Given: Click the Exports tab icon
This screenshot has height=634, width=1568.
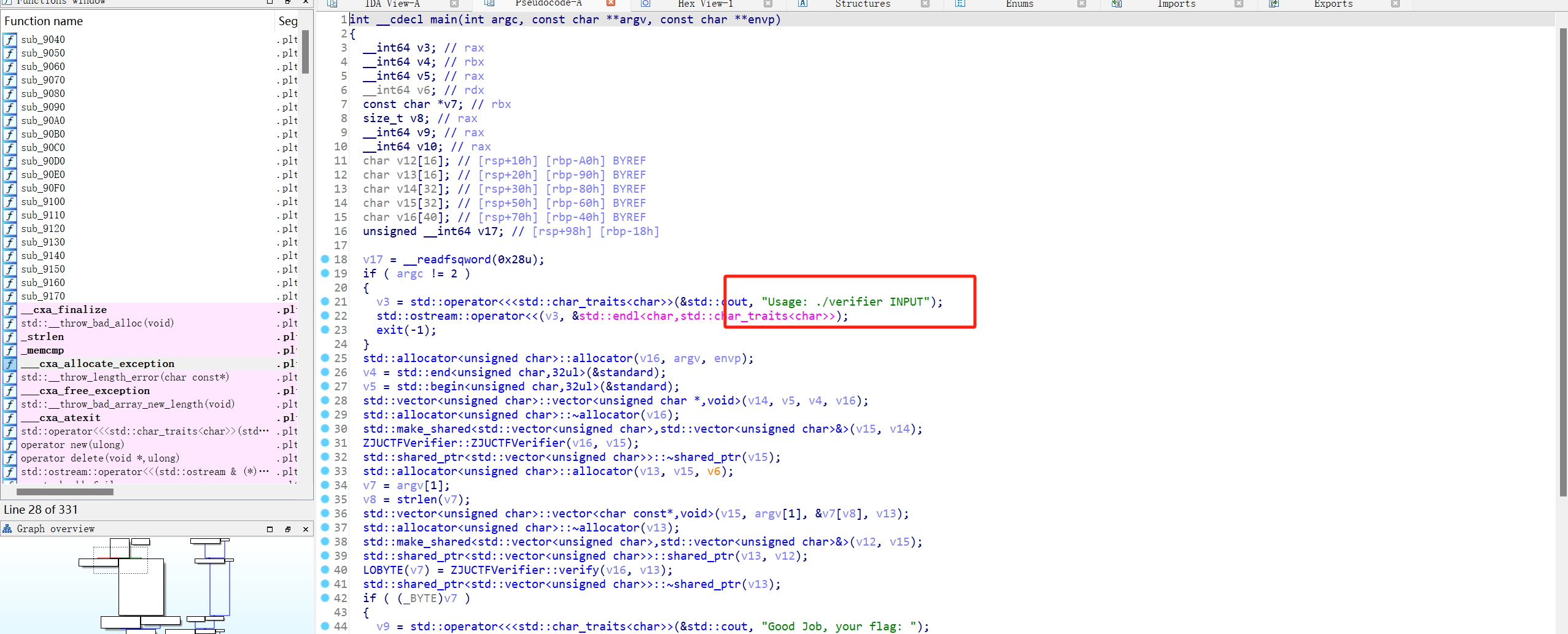Looking at the screenshot, I should pos(1274,4).
